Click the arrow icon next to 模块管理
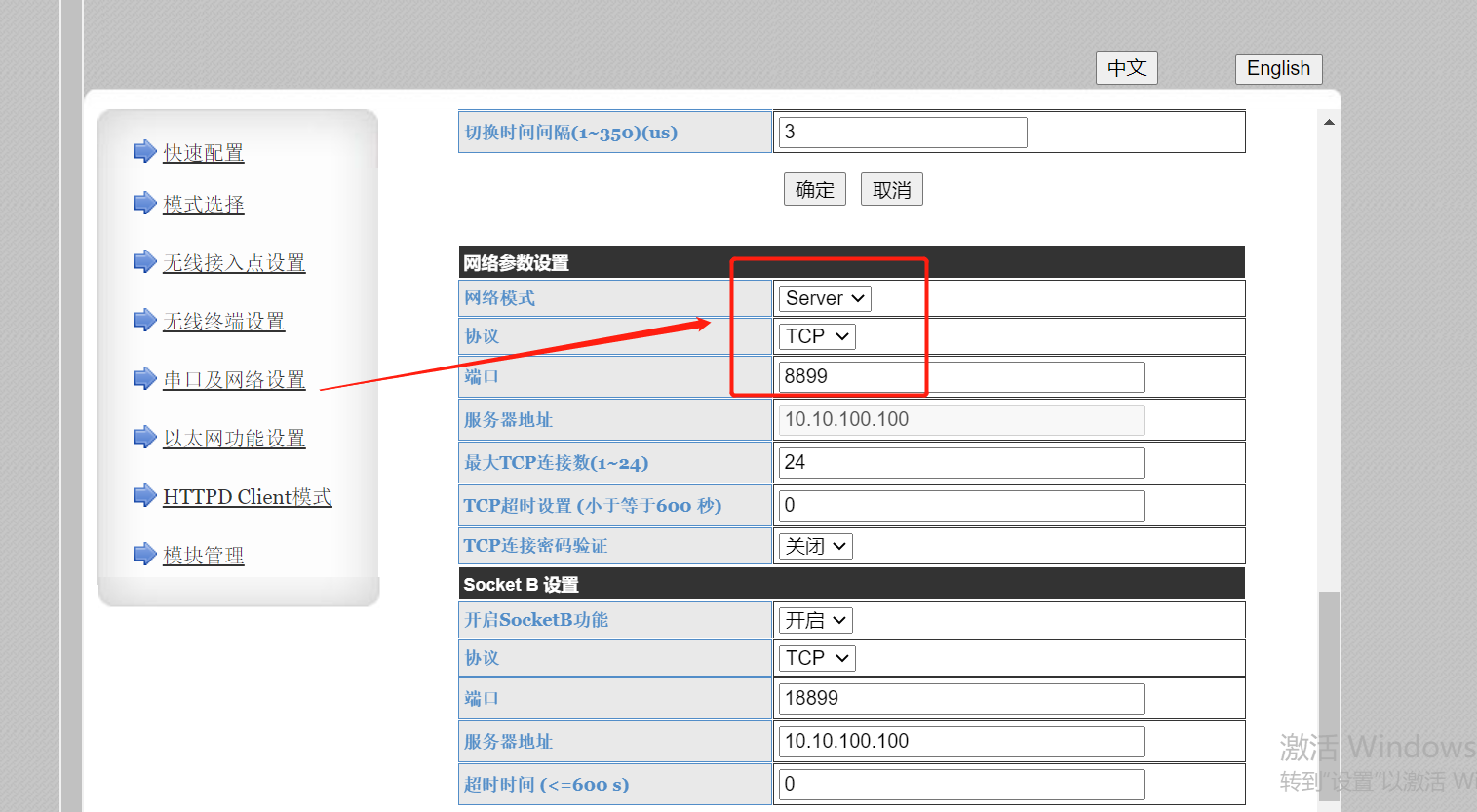 [x=144, y=555]
